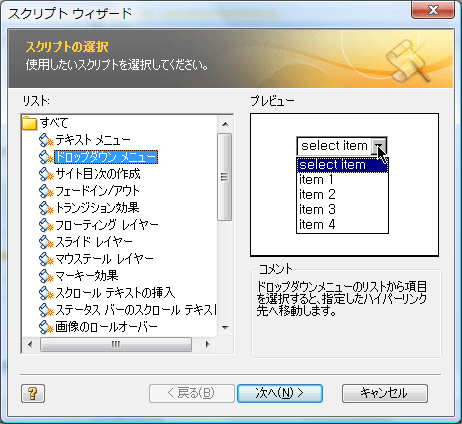Choose マウステール レイヤー from the list
Image resolution: width=462 pixels, height=424 pixels.
click(104, 259)
